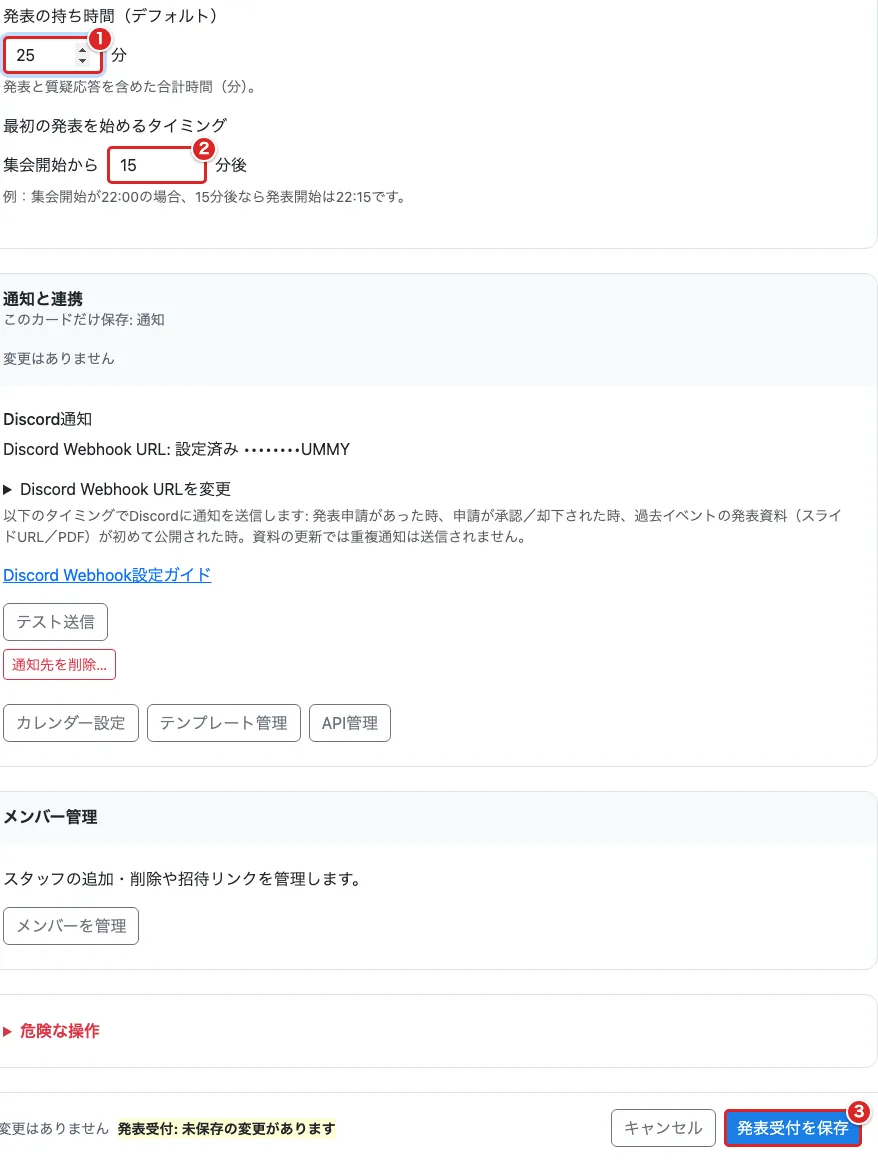
Task: Click the メンバー管理 heading
Action: (x=50, y=817)
